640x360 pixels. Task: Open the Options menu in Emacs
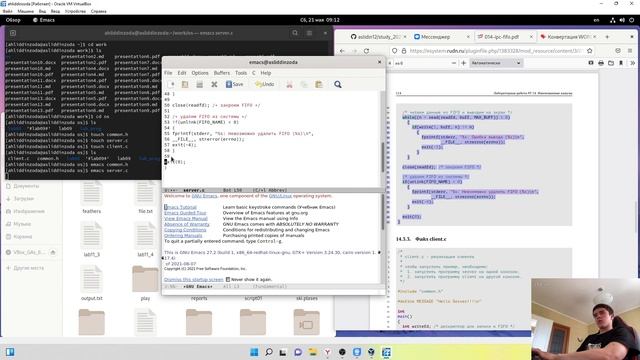[x=200, y=73]
